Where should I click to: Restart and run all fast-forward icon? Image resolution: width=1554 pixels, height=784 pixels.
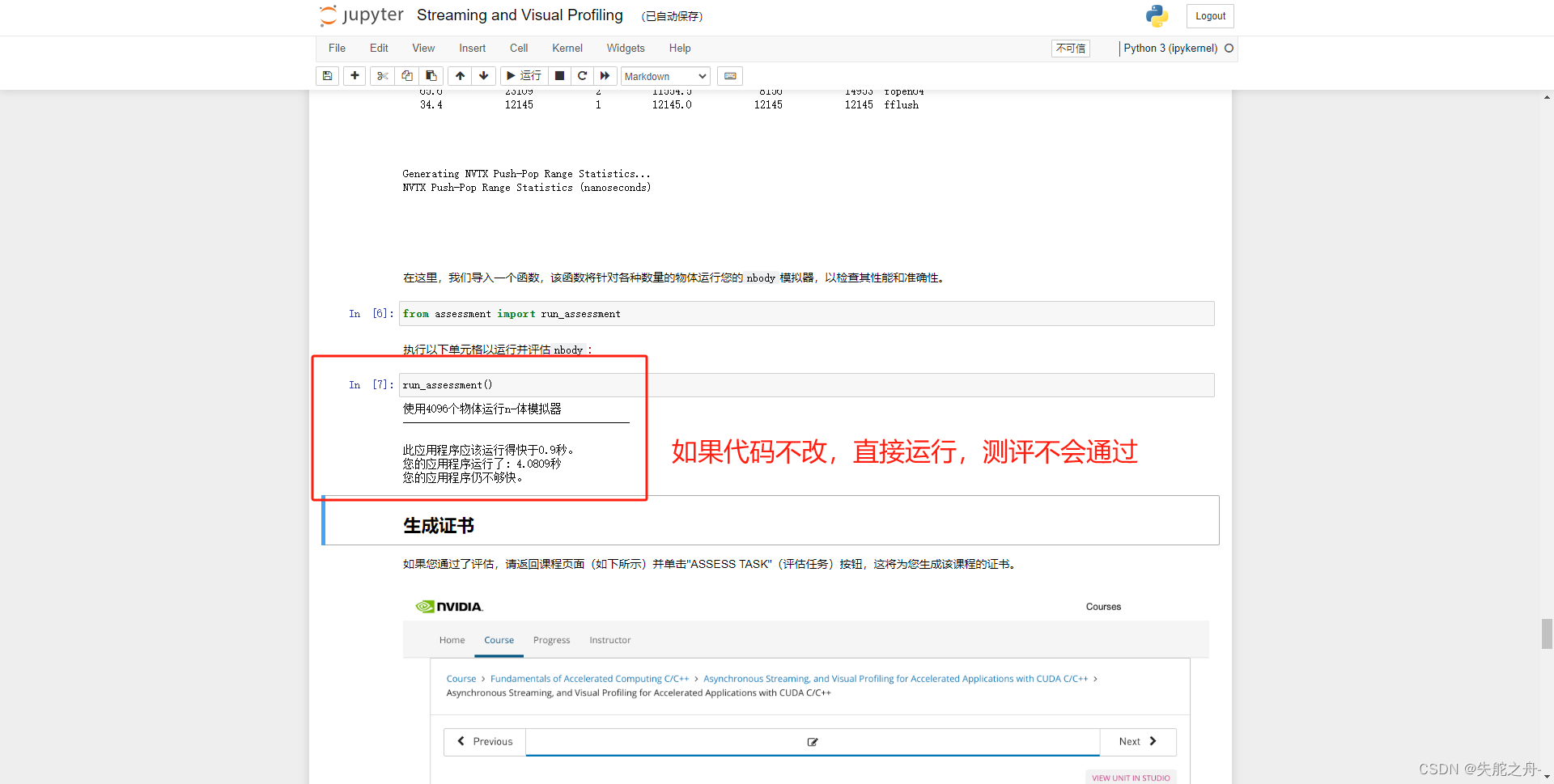605,76
